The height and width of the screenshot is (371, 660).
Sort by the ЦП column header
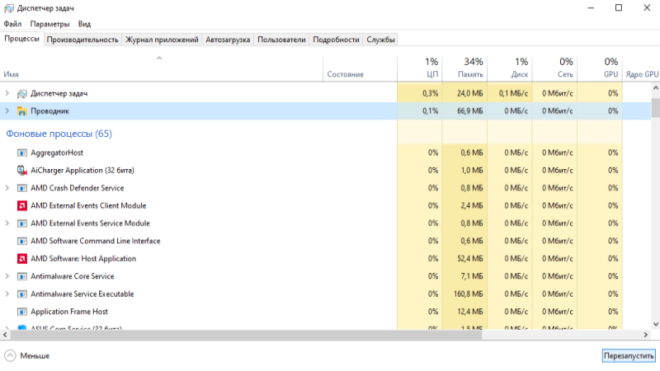pyautogui.click(x=420, y=68)
